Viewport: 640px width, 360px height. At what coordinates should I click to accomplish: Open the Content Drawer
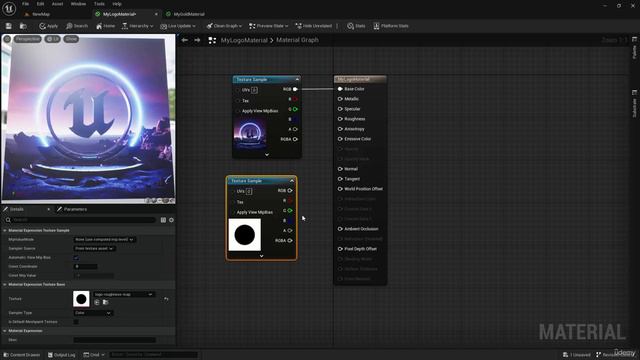pos(22,355)
